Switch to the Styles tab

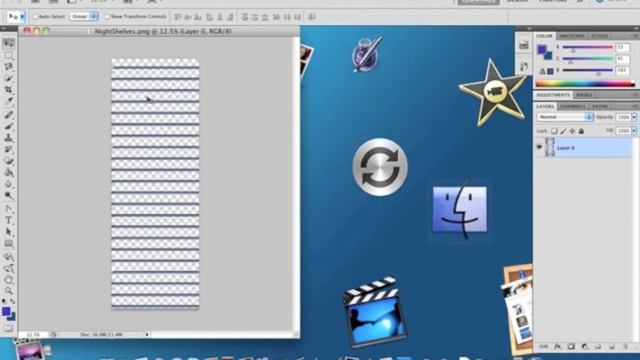pyautogui.click(x=600, y=36)
